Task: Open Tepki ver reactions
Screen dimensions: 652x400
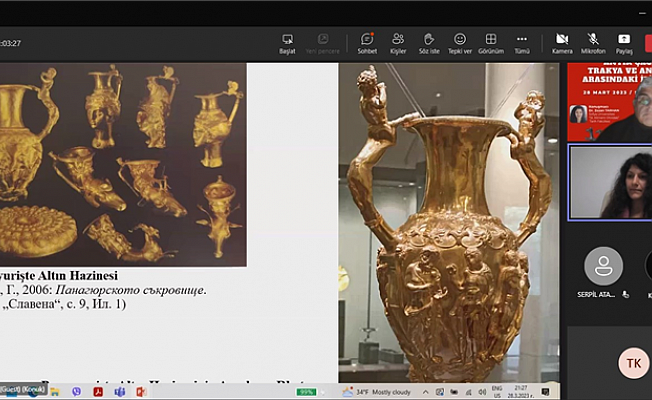Action: click(459, 43)
